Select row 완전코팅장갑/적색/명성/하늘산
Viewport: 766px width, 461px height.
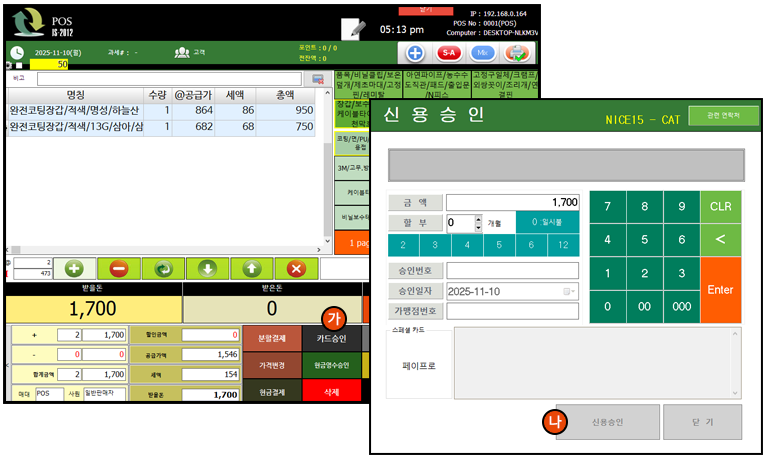pos(161,110)
